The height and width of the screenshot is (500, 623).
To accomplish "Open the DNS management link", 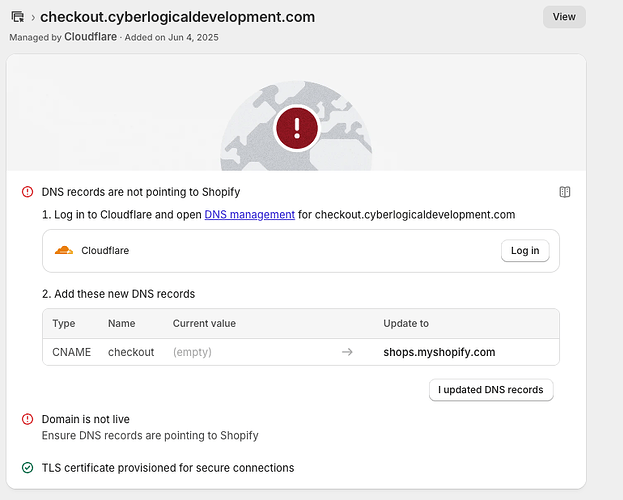I will (250, 215).
